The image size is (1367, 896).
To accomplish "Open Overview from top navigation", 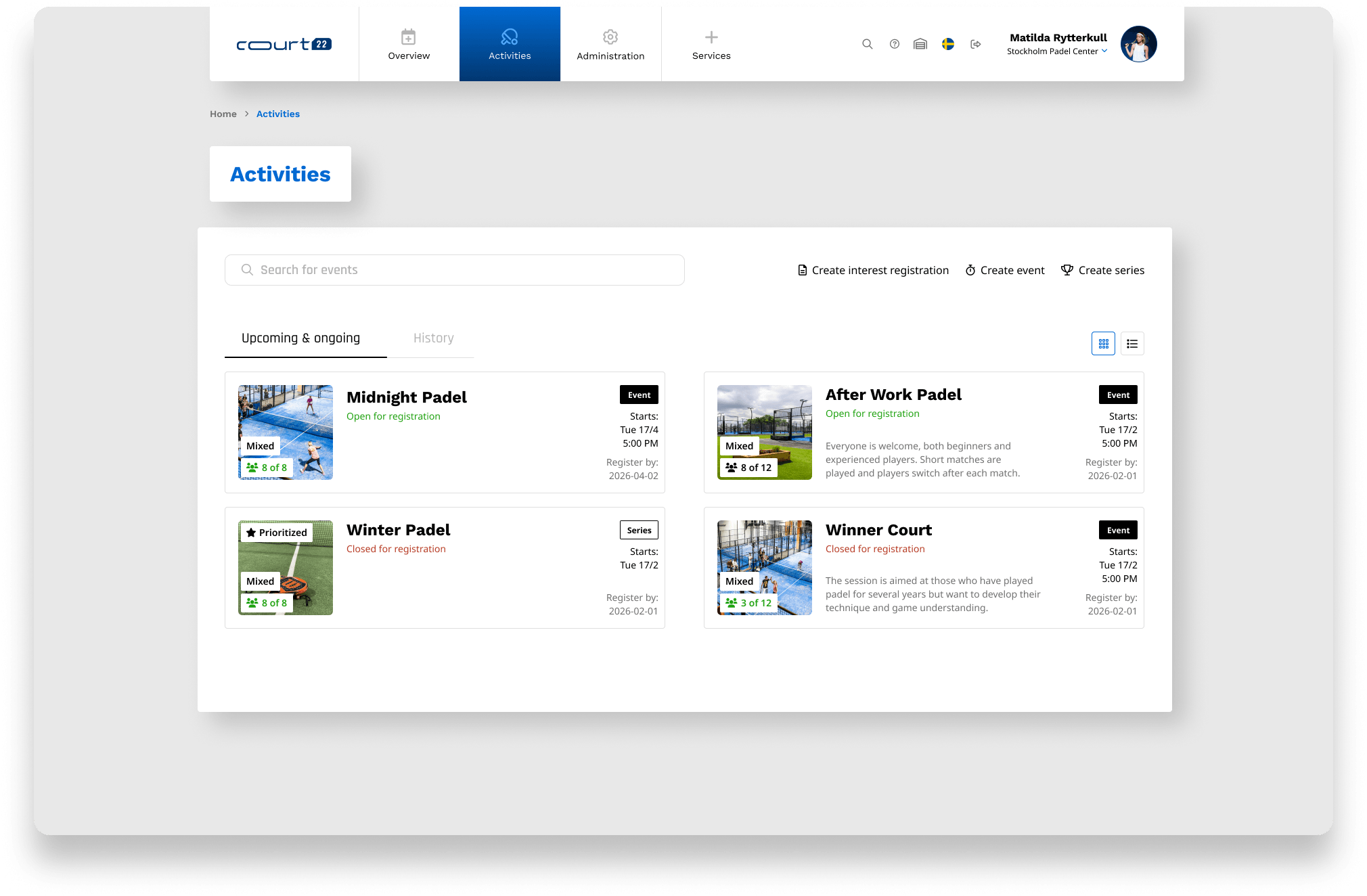I will tap(409, 45).
